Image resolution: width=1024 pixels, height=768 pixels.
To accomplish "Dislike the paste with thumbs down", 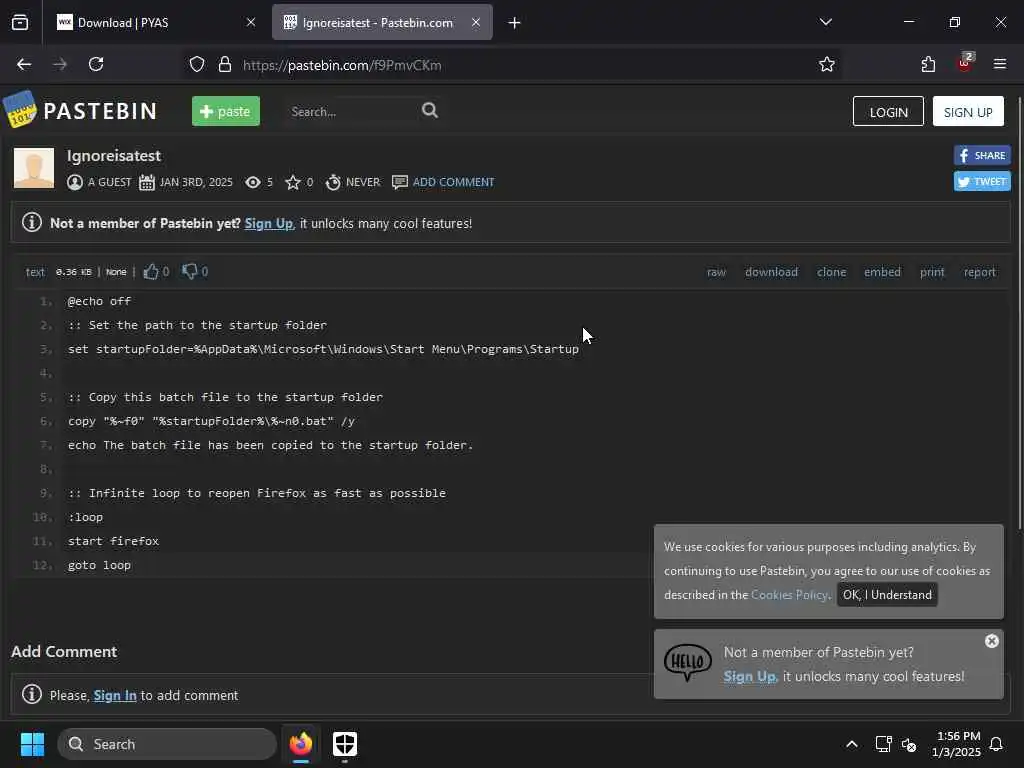I will tap(189, 271).
